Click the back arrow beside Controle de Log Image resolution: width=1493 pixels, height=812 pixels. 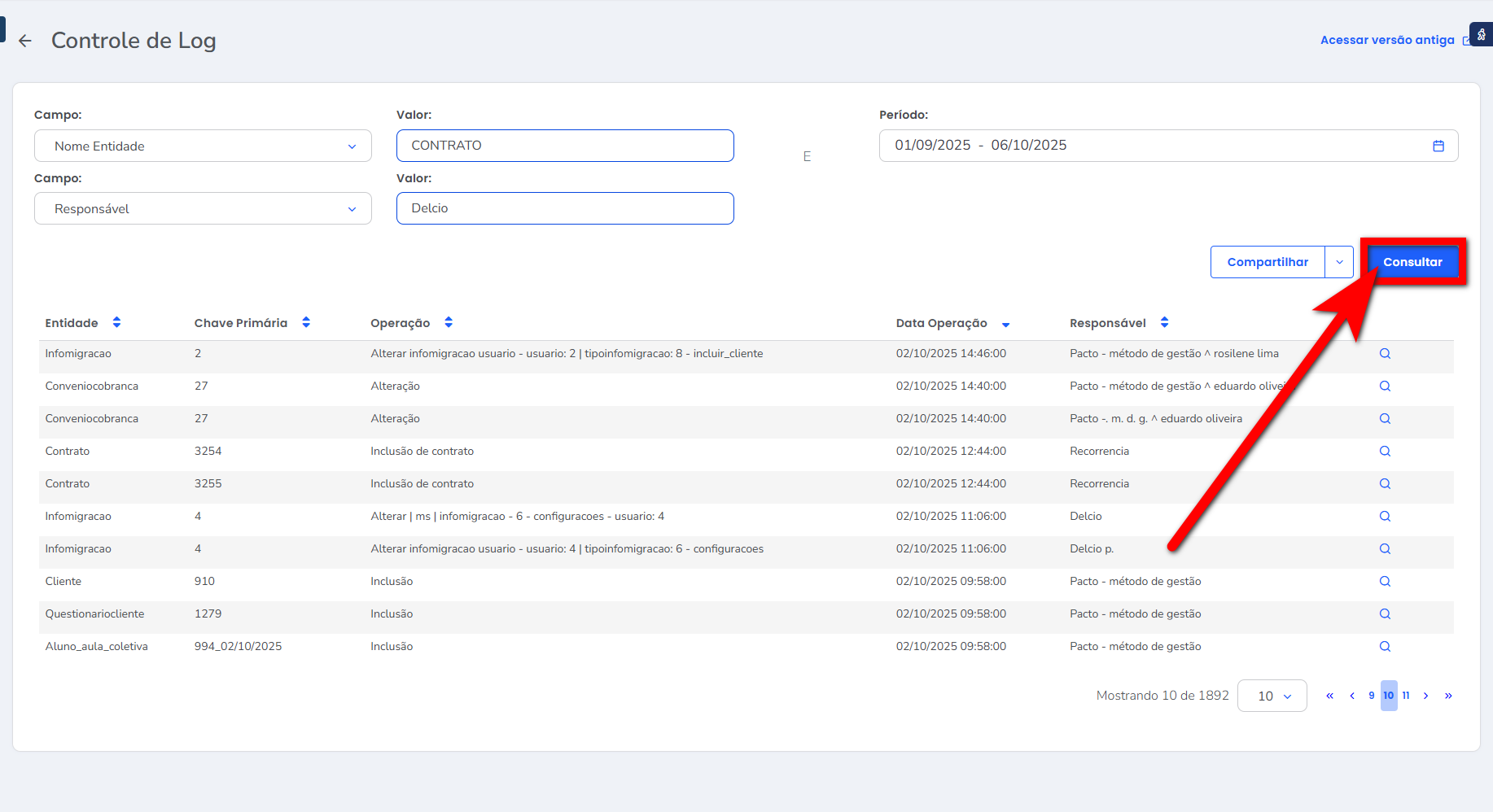(x=25, y=41)
